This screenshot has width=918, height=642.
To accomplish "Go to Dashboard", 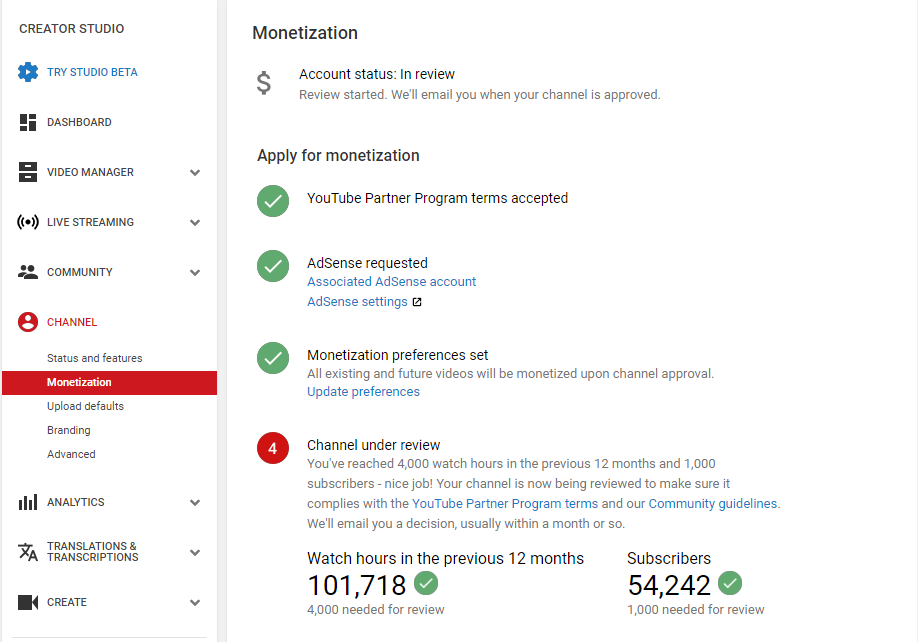I will point(79,122).
